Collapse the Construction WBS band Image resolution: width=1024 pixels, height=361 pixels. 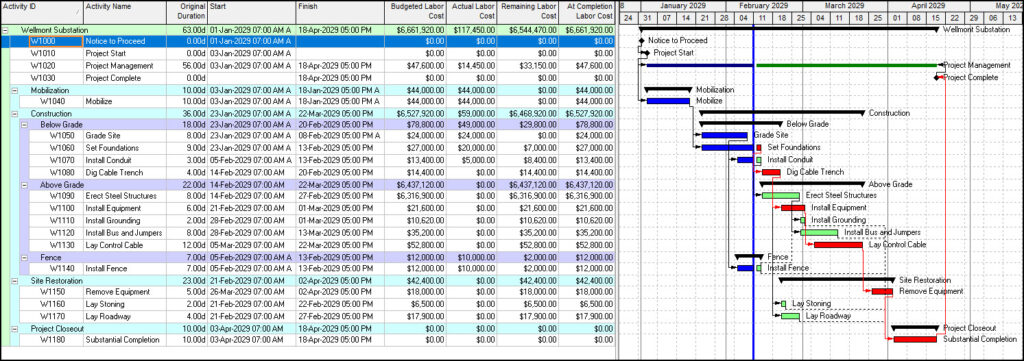pos(15,114)
